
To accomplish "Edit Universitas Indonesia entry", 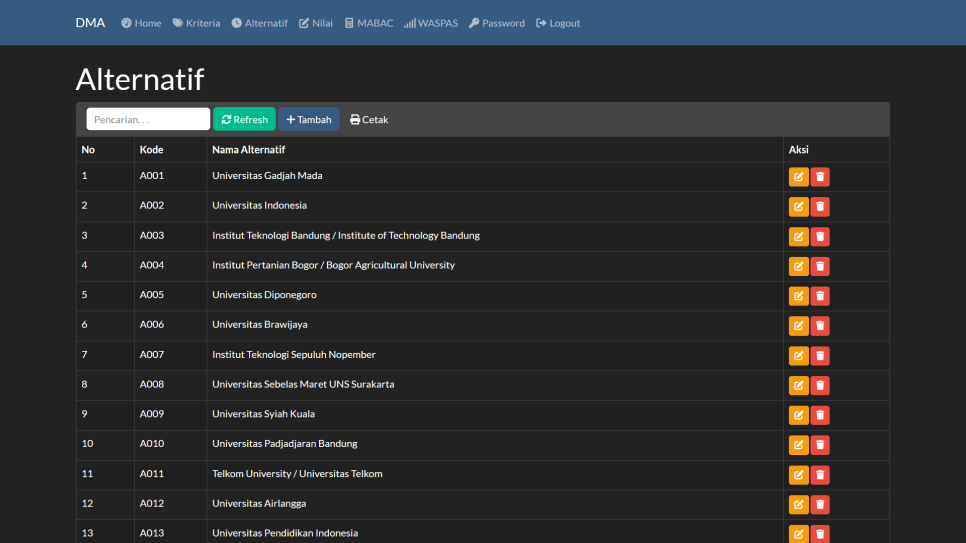I will click(798, 206).
